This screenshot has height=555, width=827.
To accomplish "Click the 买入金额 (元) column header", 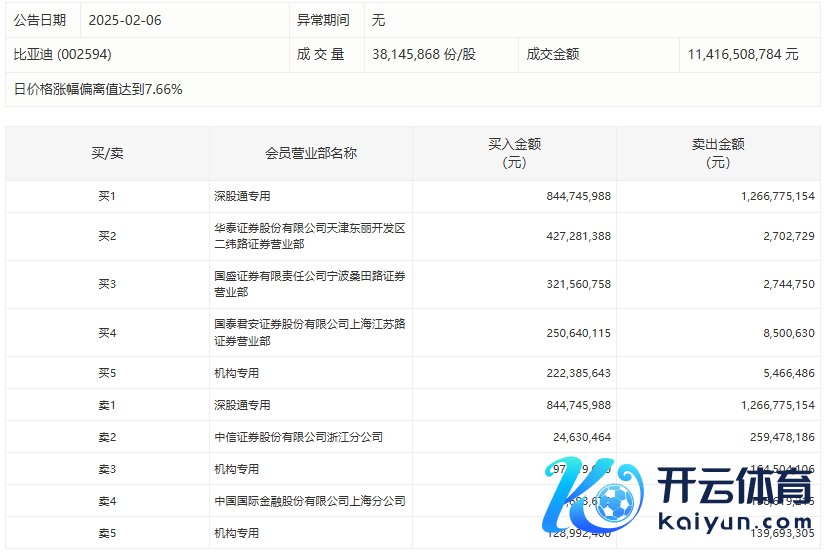I will tap(513, 153).
